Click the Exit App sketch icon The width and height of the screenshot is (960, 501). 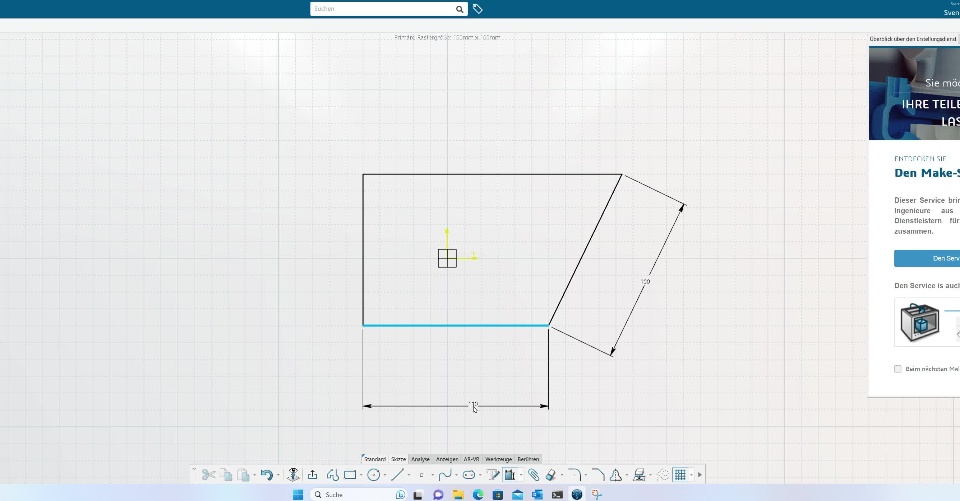pyautogui.click(x=293, y=475)
